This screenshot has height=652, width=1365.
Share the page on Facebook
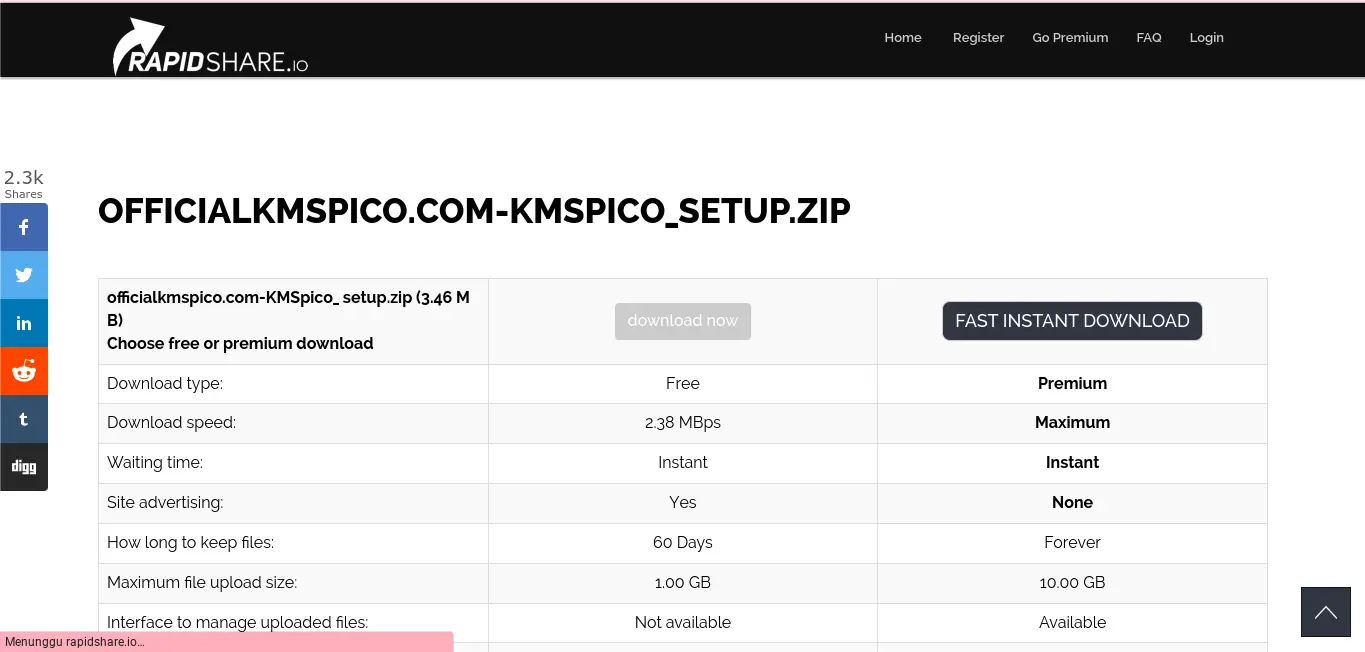point(24,227)
